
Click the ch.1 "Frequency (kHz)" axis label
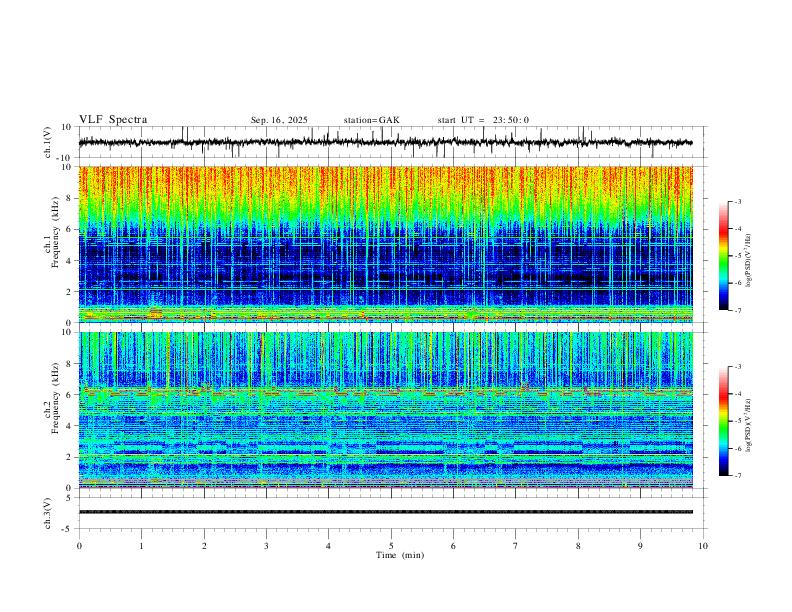(x=55, y=232)
